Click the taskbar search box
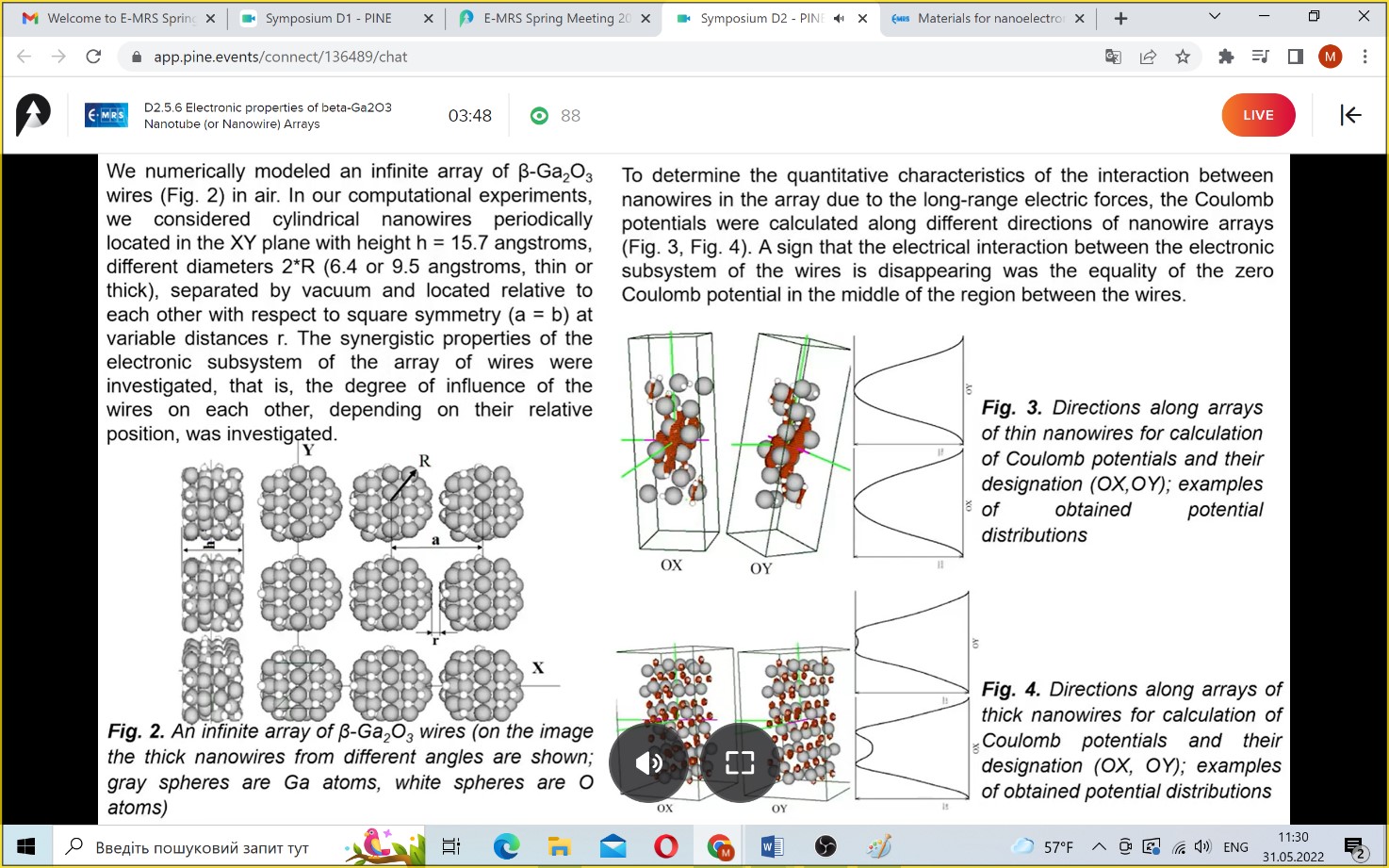This screenshot has width=1389, height=868. 239,846
